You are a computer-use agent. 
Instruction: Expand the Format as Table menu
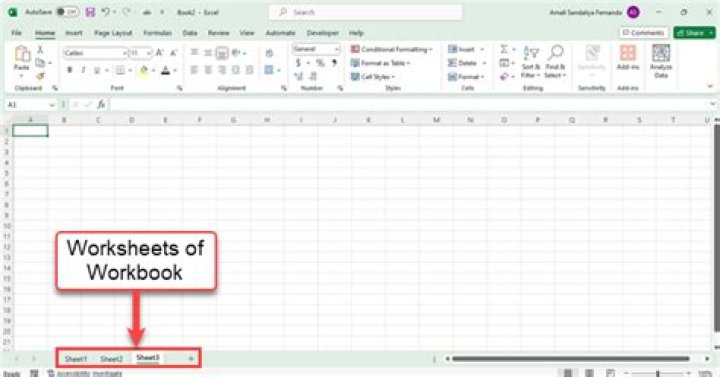380,63
